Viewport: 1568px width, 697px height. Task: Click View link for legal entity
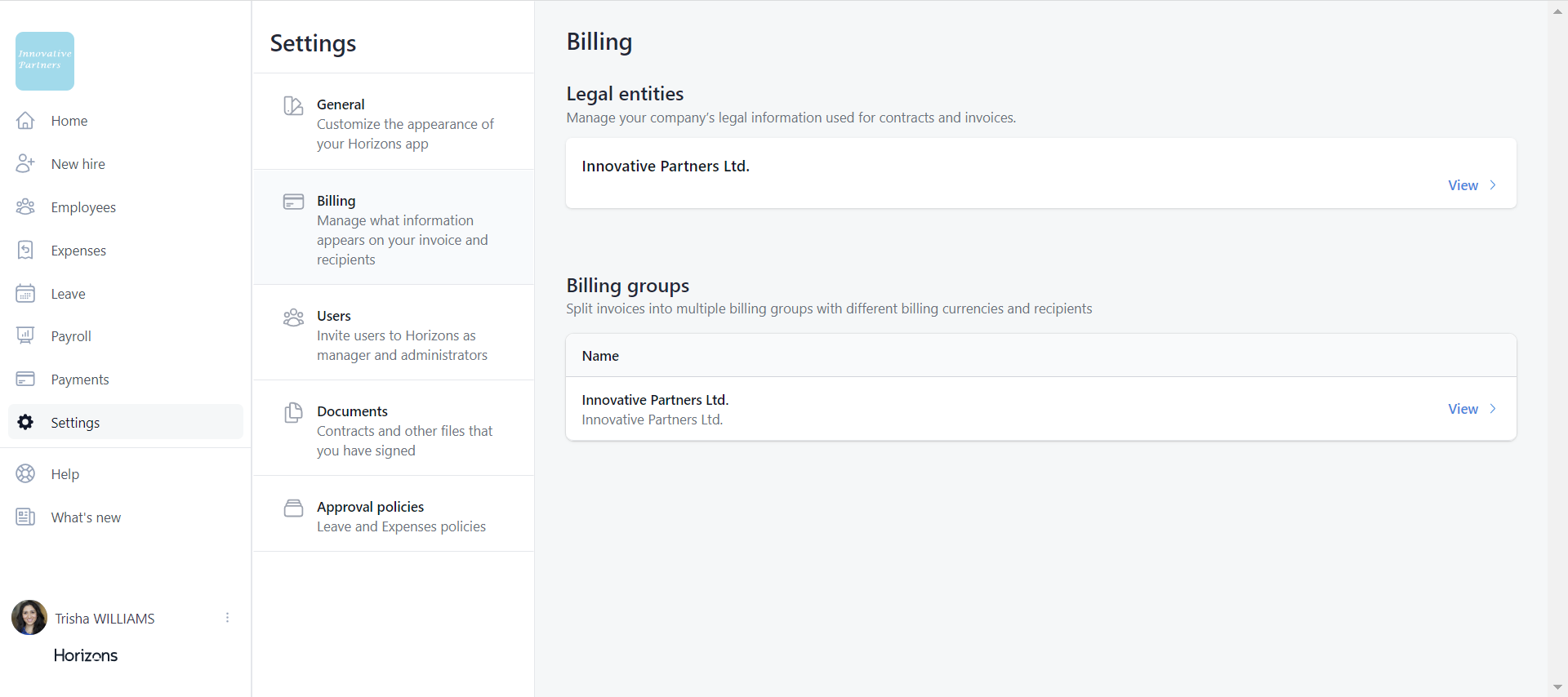(x=1463, y=185)
